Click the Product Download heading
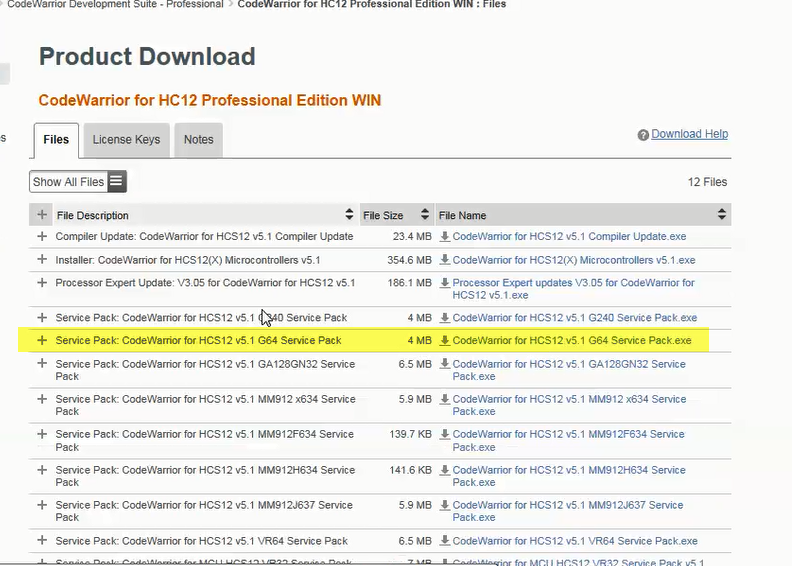792x566 pixels. point(147,57)
